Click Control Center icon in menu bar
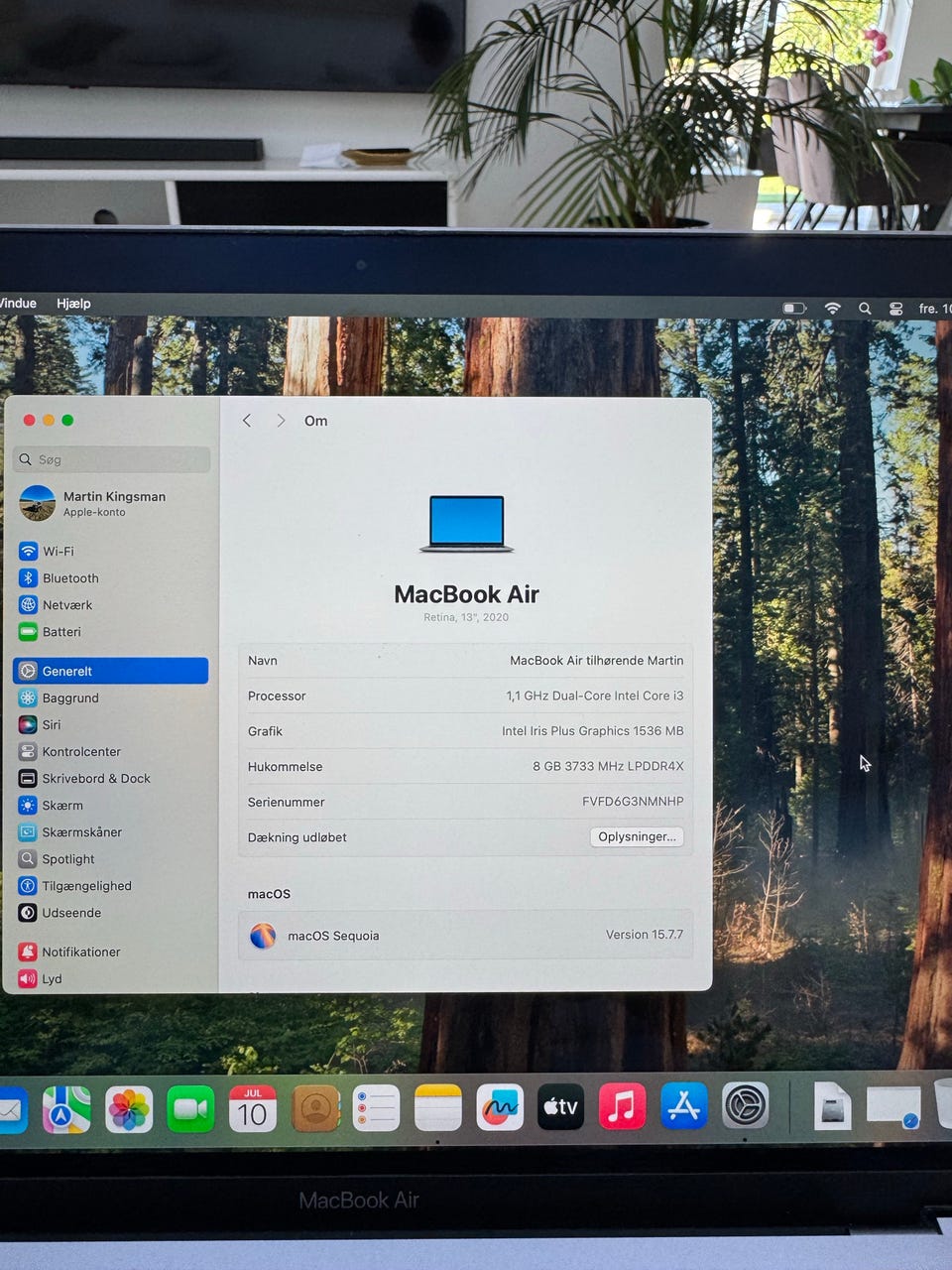The height and width of the screenshot is (1270, 952). click(x=895, y=309)
